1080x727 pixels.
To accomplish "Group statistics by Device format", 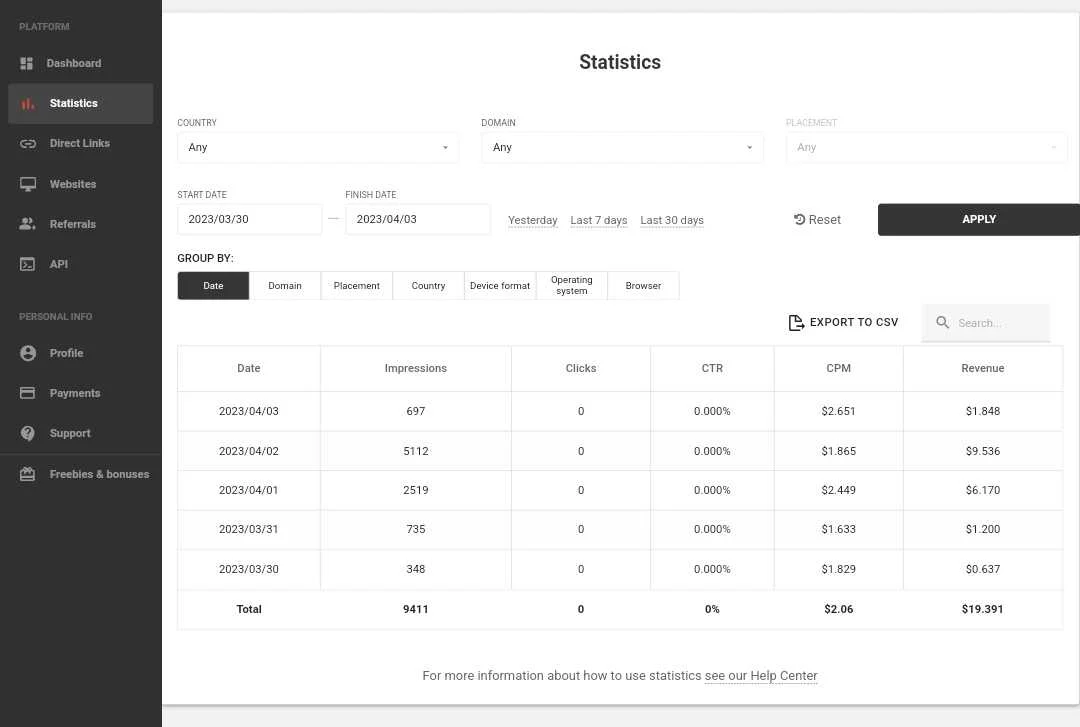I will click(499, 285).
